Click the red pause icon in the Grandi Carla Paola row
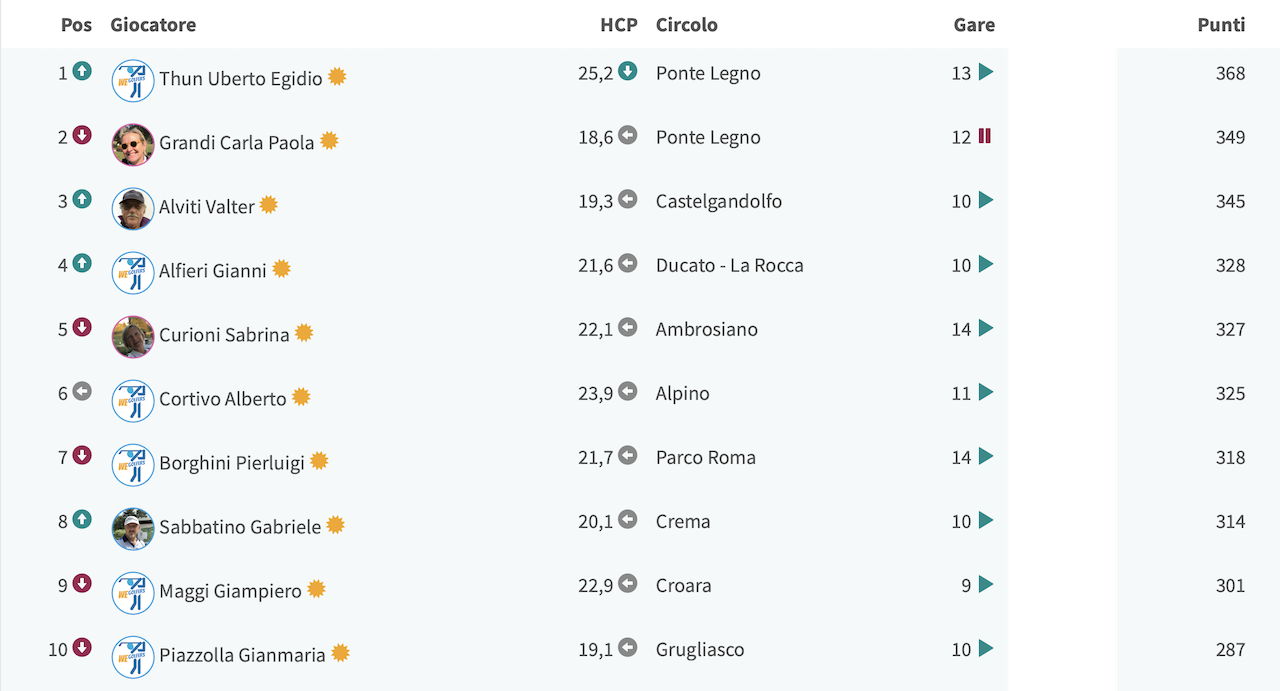The image size is (1280, 691). 985,136
